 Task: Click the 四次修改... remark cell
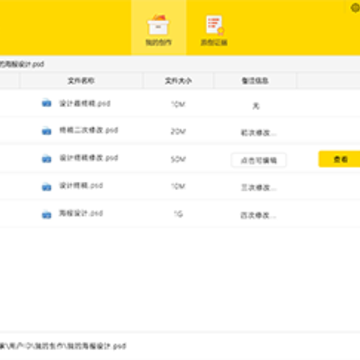[x=258, y=215]
